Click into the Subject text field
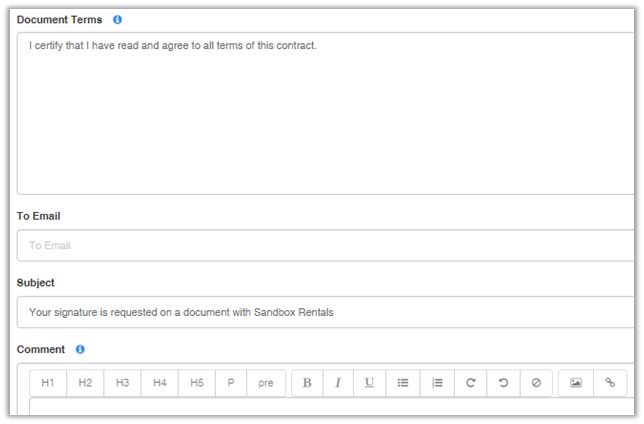644x424 pixels. click(x=325, y=312)
